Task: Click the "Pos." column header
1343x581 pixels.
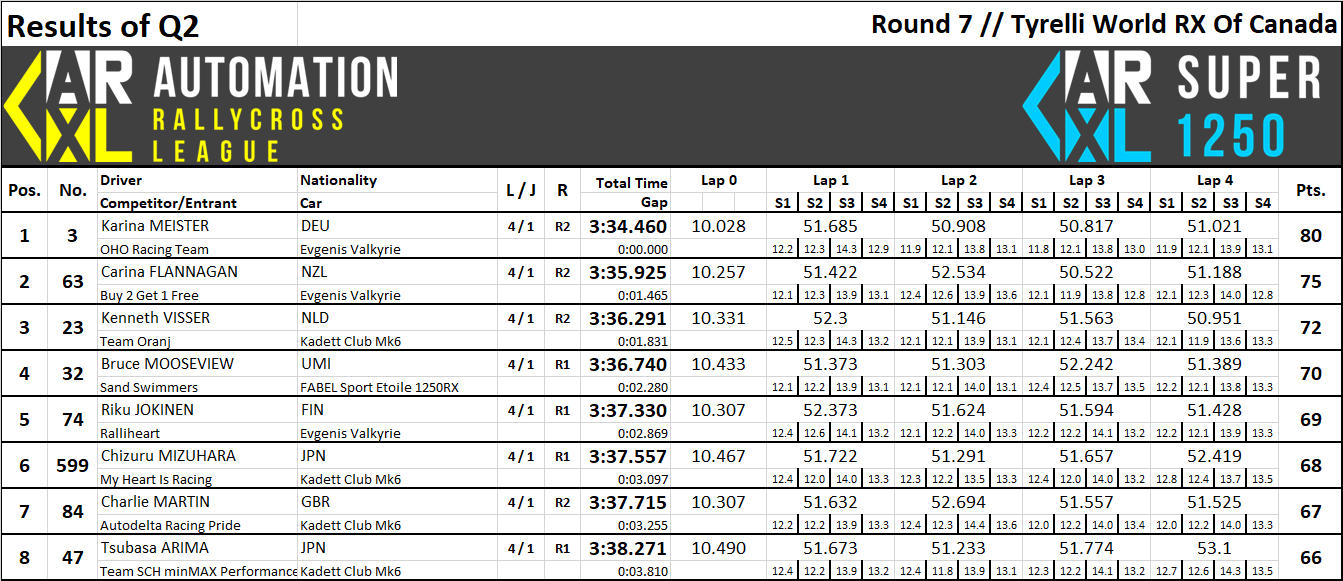Action: (x=24, y=190)
